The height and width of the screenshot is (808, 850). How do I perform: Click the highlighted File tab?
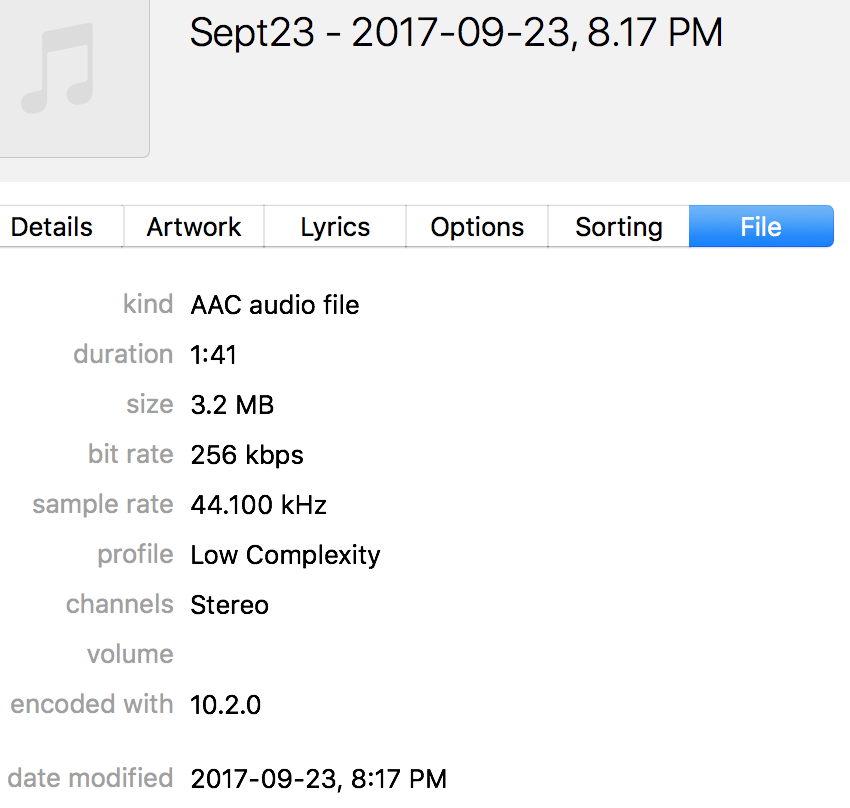pos(761,227)
